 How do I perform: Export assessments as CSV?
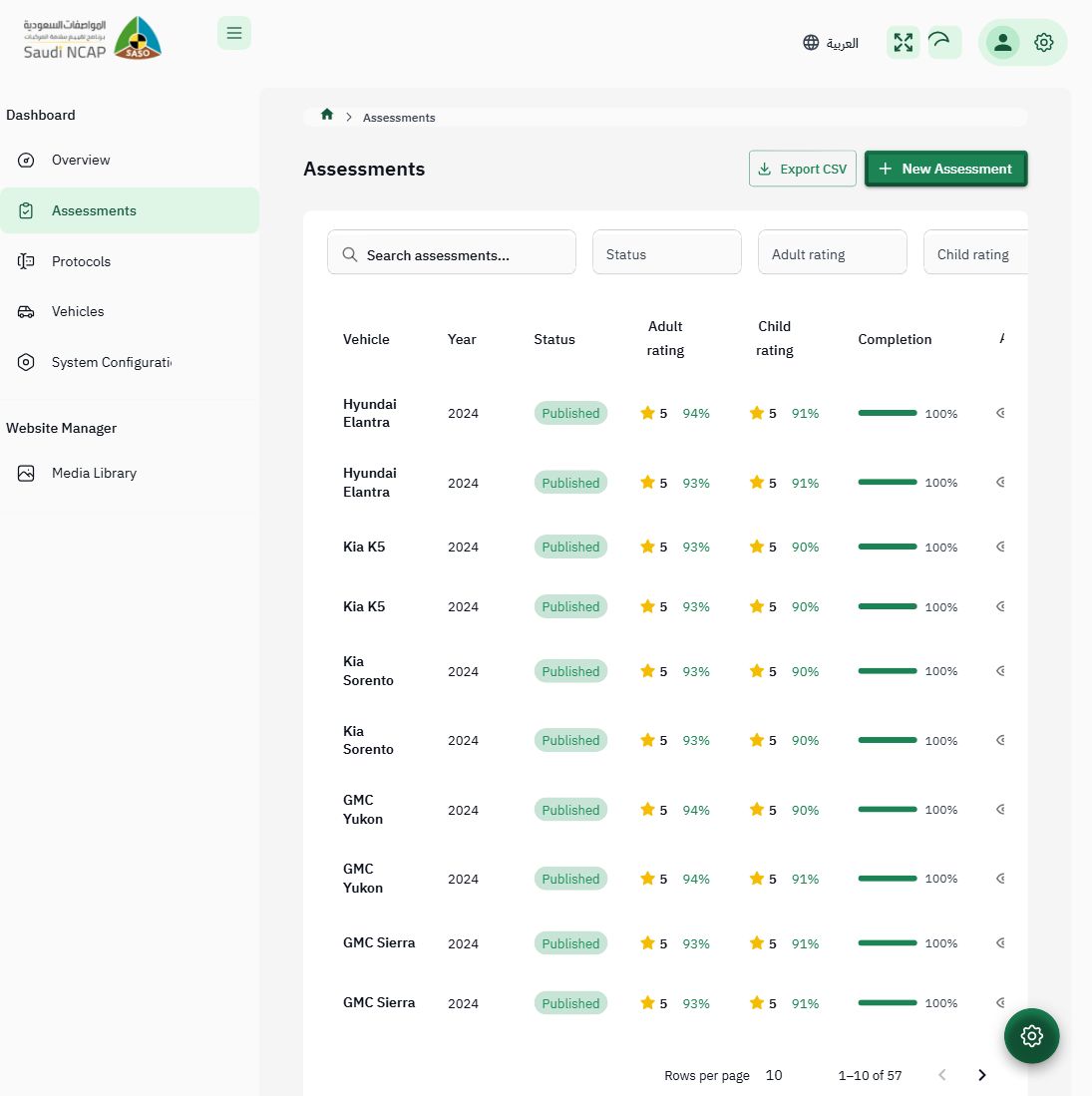coord(802,169)
